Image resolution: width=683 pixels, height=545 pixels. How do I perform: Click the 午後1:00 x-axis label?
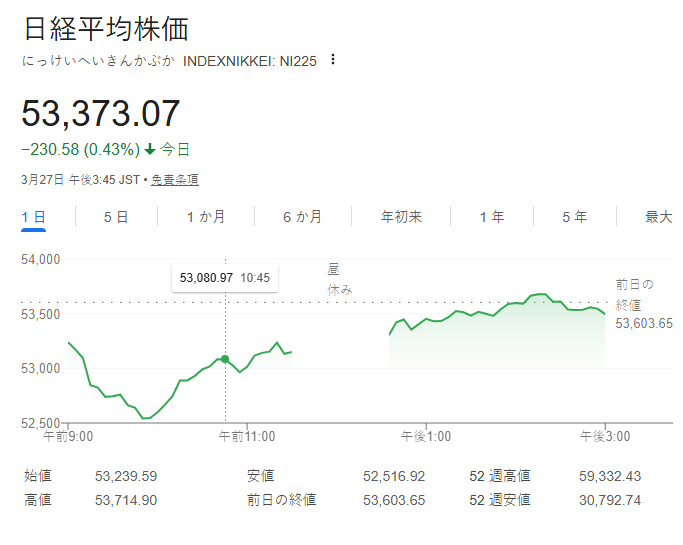pyautogui.click(x=426, y=436)
